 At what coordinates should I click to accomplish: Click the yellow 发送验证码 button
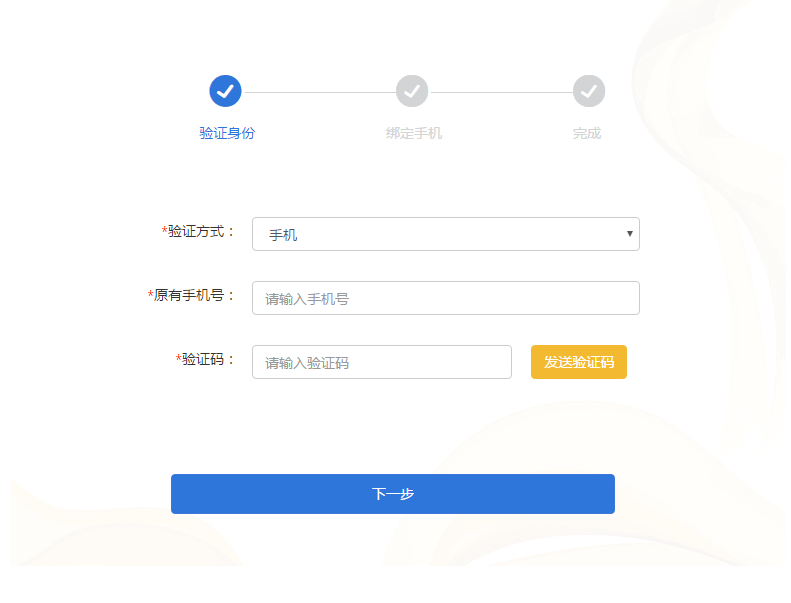[579, 362]
